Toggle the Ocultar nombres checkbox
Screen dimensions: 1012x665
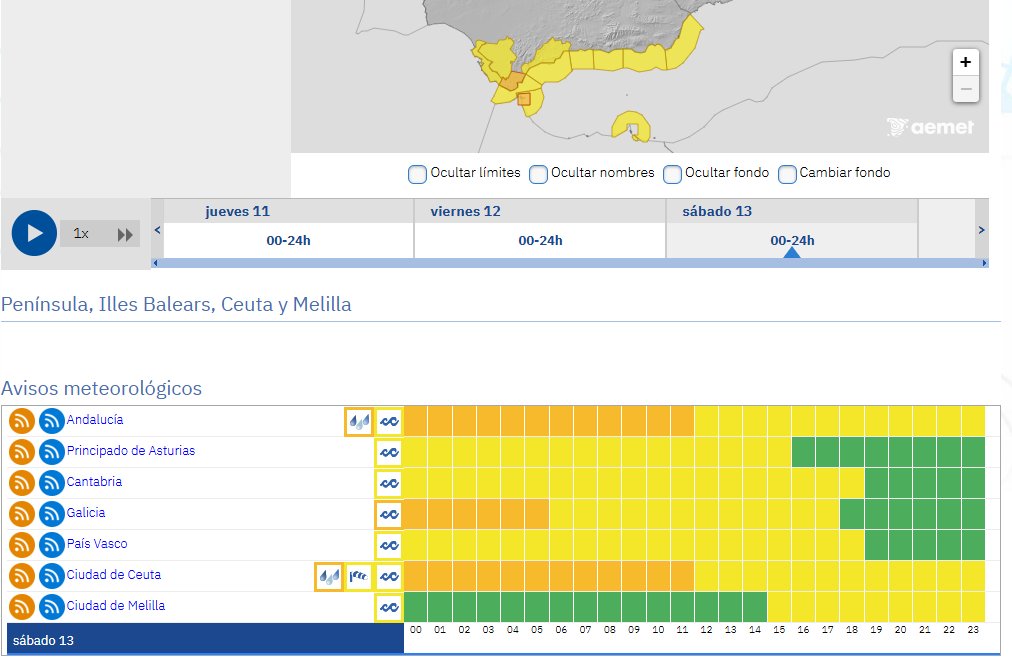click(538, 174)
